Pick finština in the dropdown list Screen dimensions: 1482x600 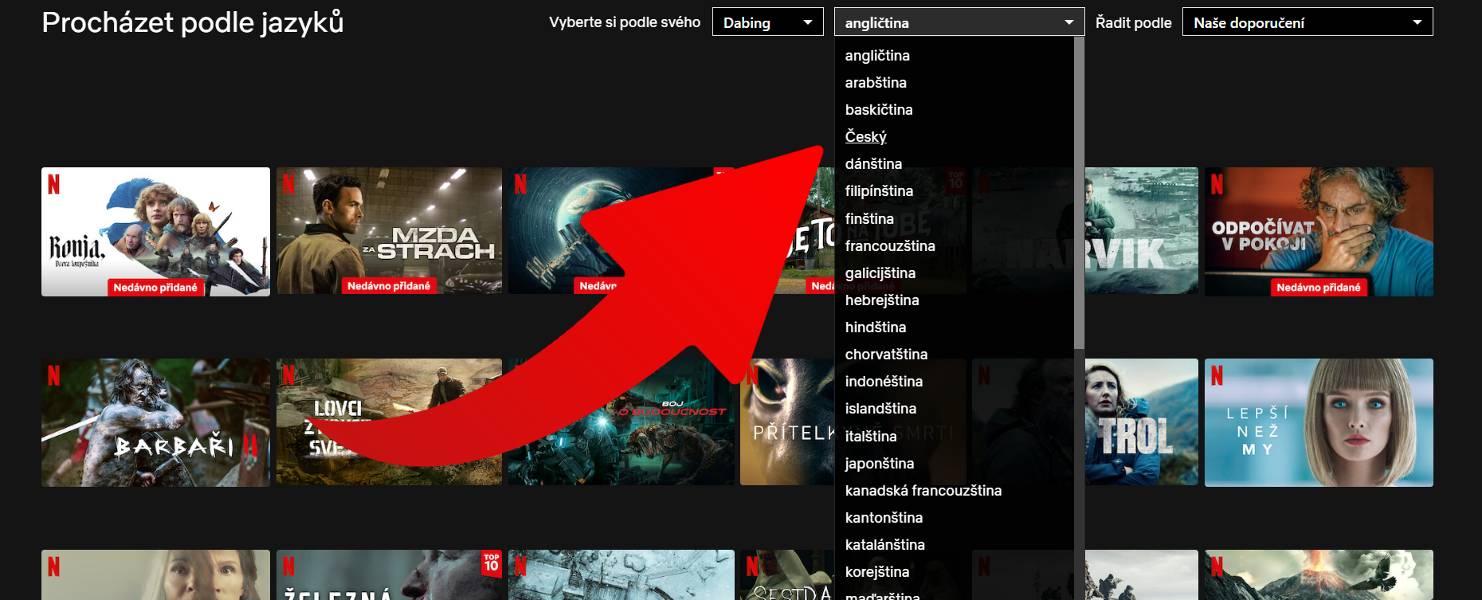click(x=869, y=218)
